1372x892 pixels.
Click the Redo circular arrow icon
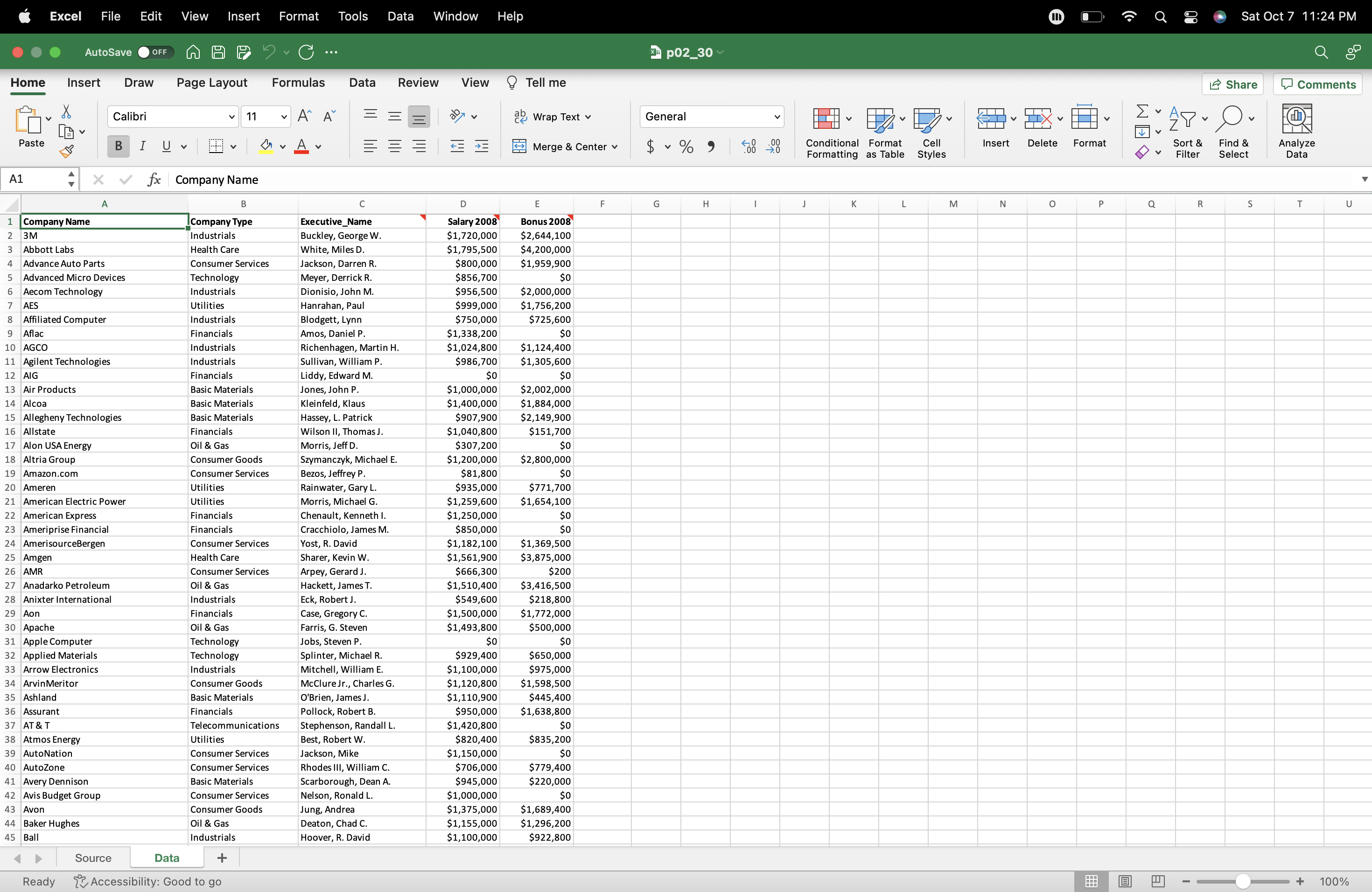(306, 52)
